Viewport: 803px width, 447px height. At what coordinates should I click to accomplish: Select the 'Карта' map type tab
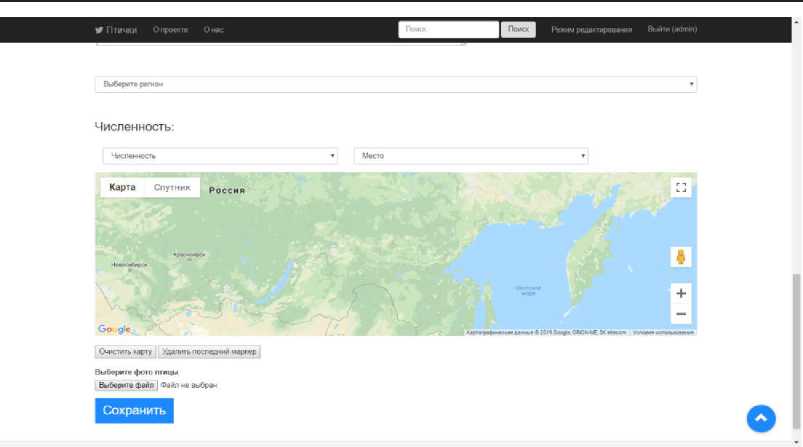tap(122, 187)
